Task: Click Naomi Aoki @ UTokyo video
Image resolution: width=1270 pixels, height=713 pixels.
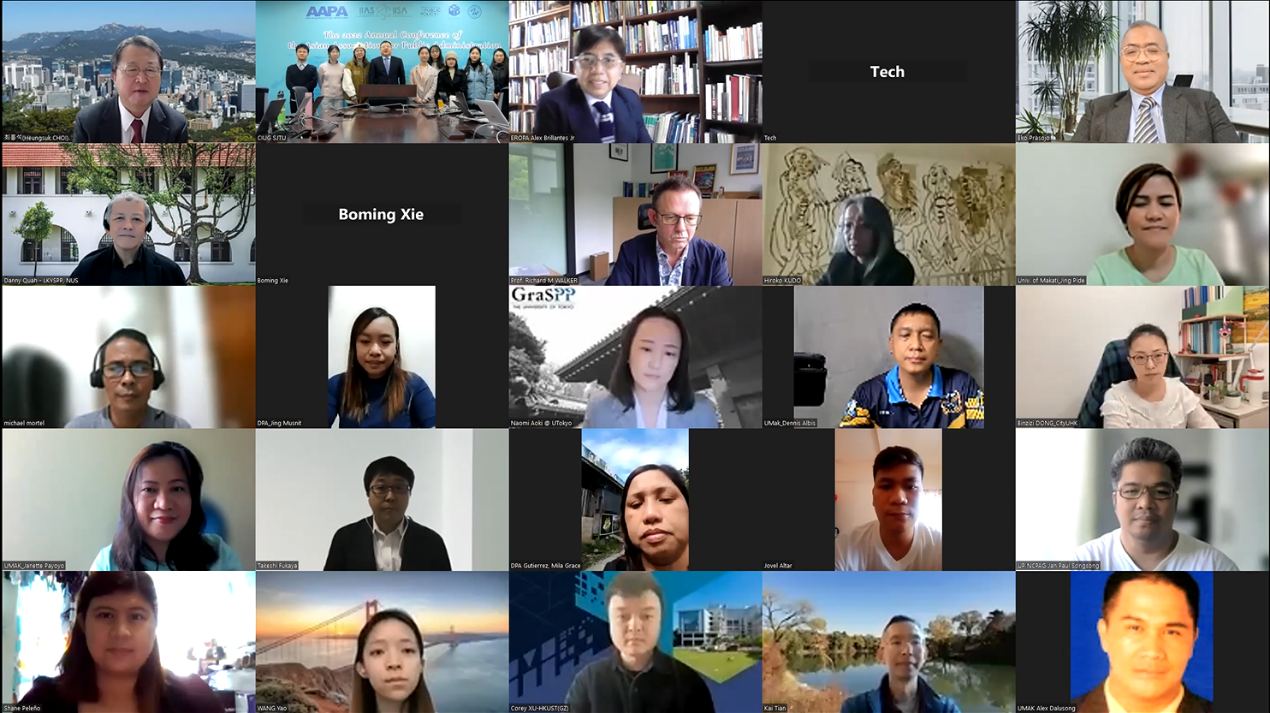Action: coord(635,357)
